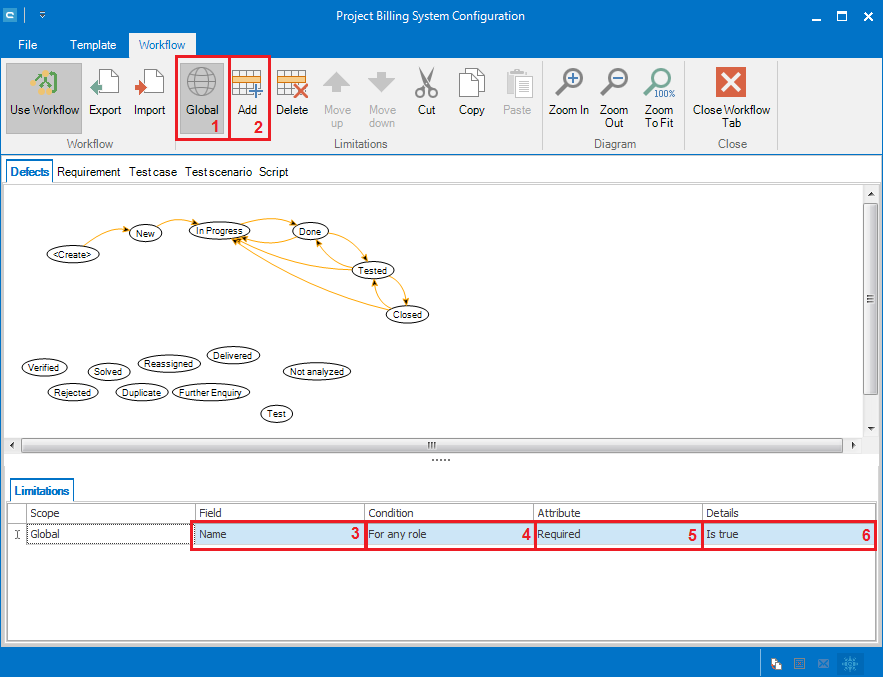
Task: Switch to the Template ribbon tab
Action: tap(93, 45)
